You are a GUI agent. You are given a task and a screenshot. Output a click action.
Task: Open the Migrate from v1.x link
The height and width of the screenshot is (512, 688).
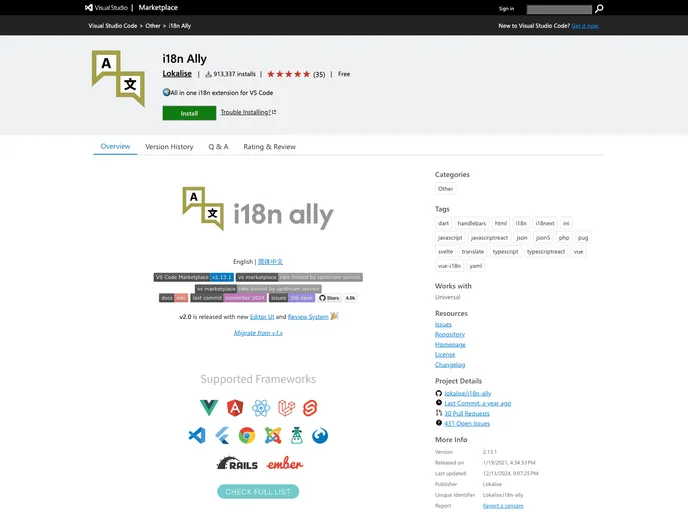coord(258,333)
